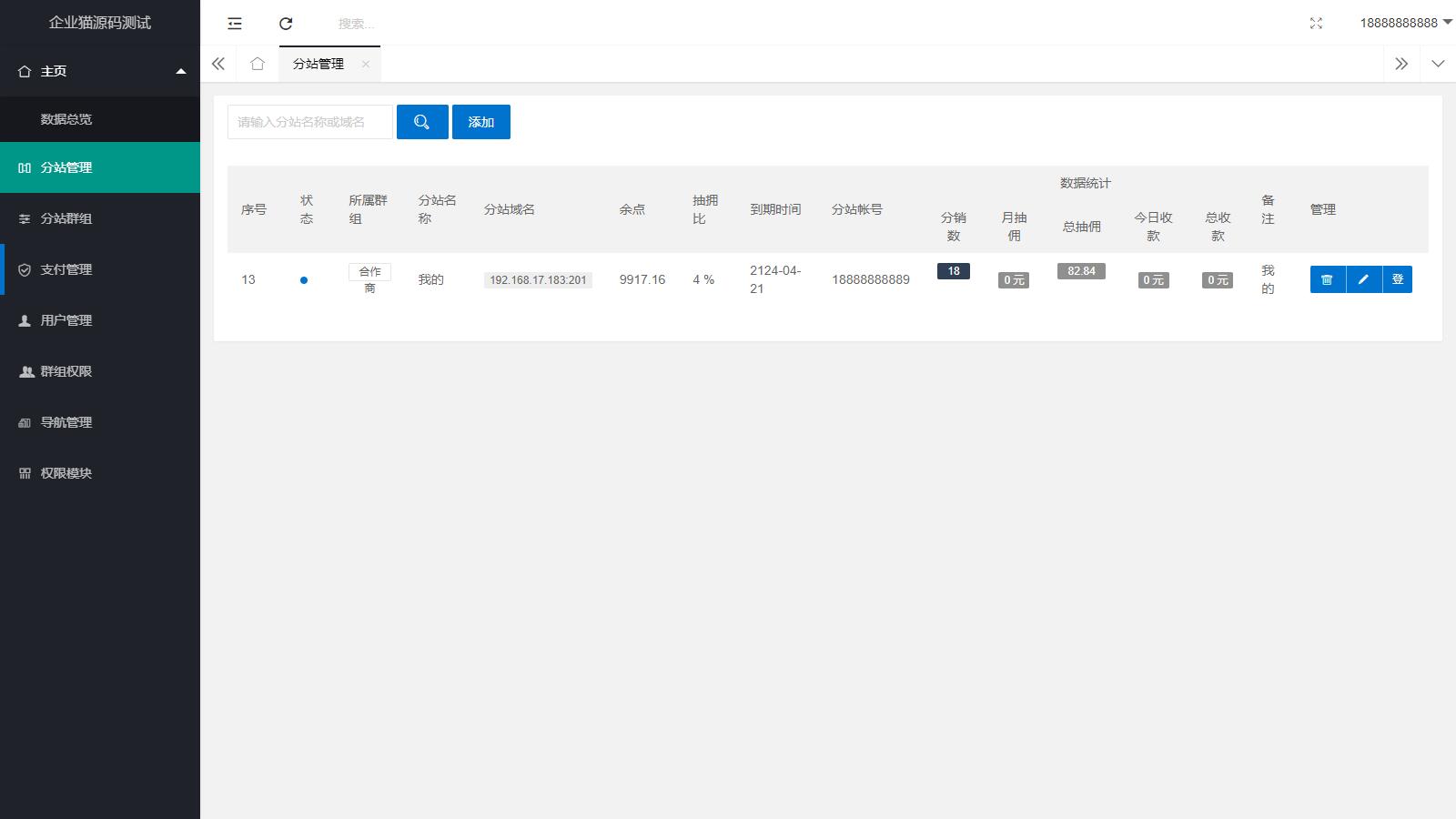
Task: Select 用户管理 from the sidebar
Action: click(66, 320)
